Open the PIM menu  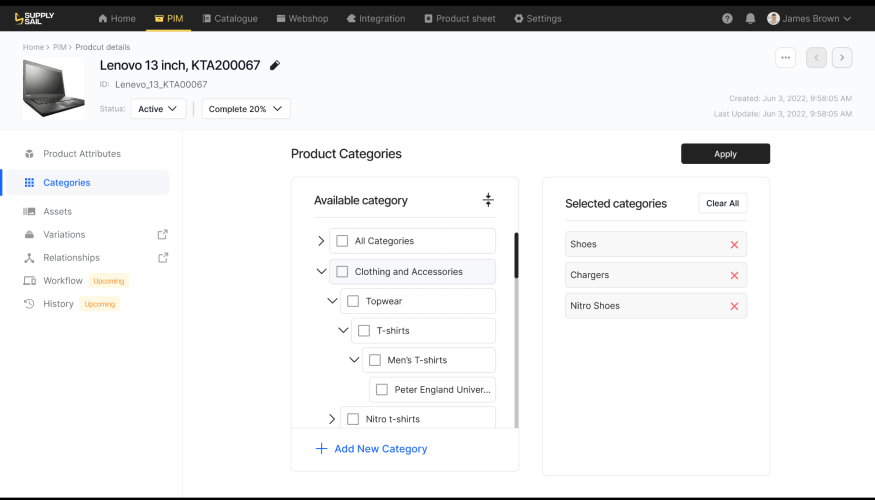[169, 18]
